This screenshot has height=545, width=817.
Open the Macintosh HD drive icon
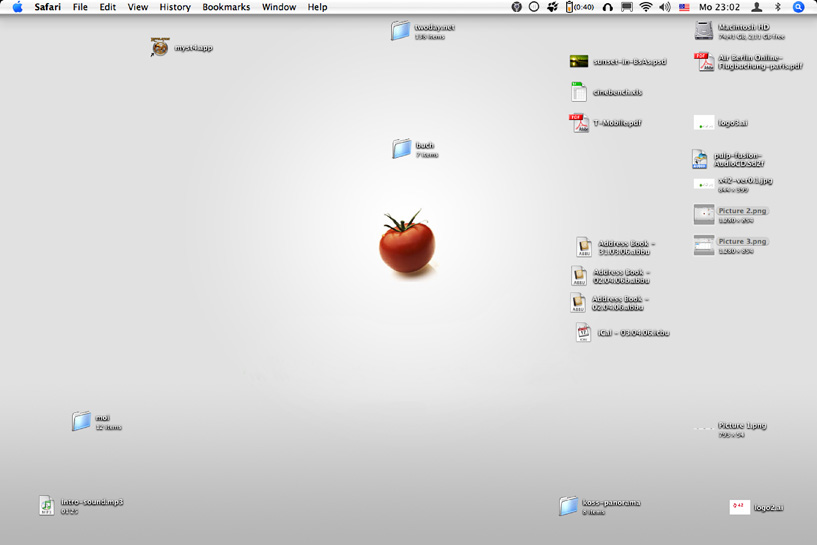tap(704, 31)
